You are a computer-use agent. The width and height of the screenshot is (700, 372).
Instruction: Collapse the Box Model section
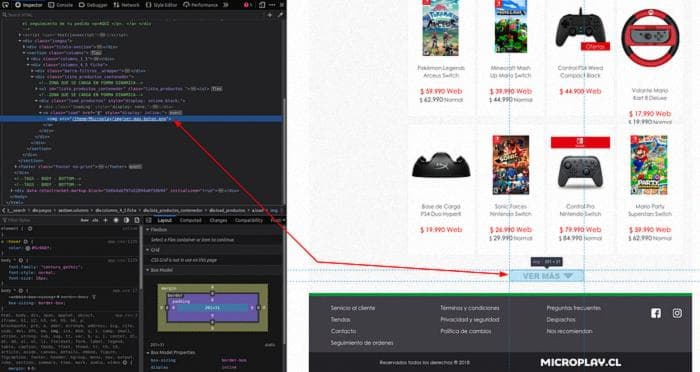[148, 270]
